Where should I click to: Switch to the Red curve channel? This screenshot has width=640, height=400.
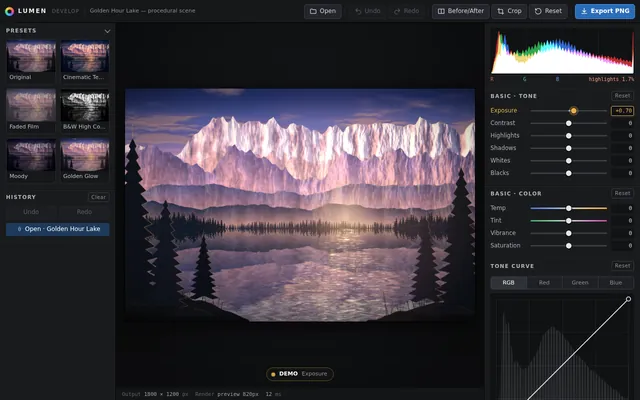544,282
